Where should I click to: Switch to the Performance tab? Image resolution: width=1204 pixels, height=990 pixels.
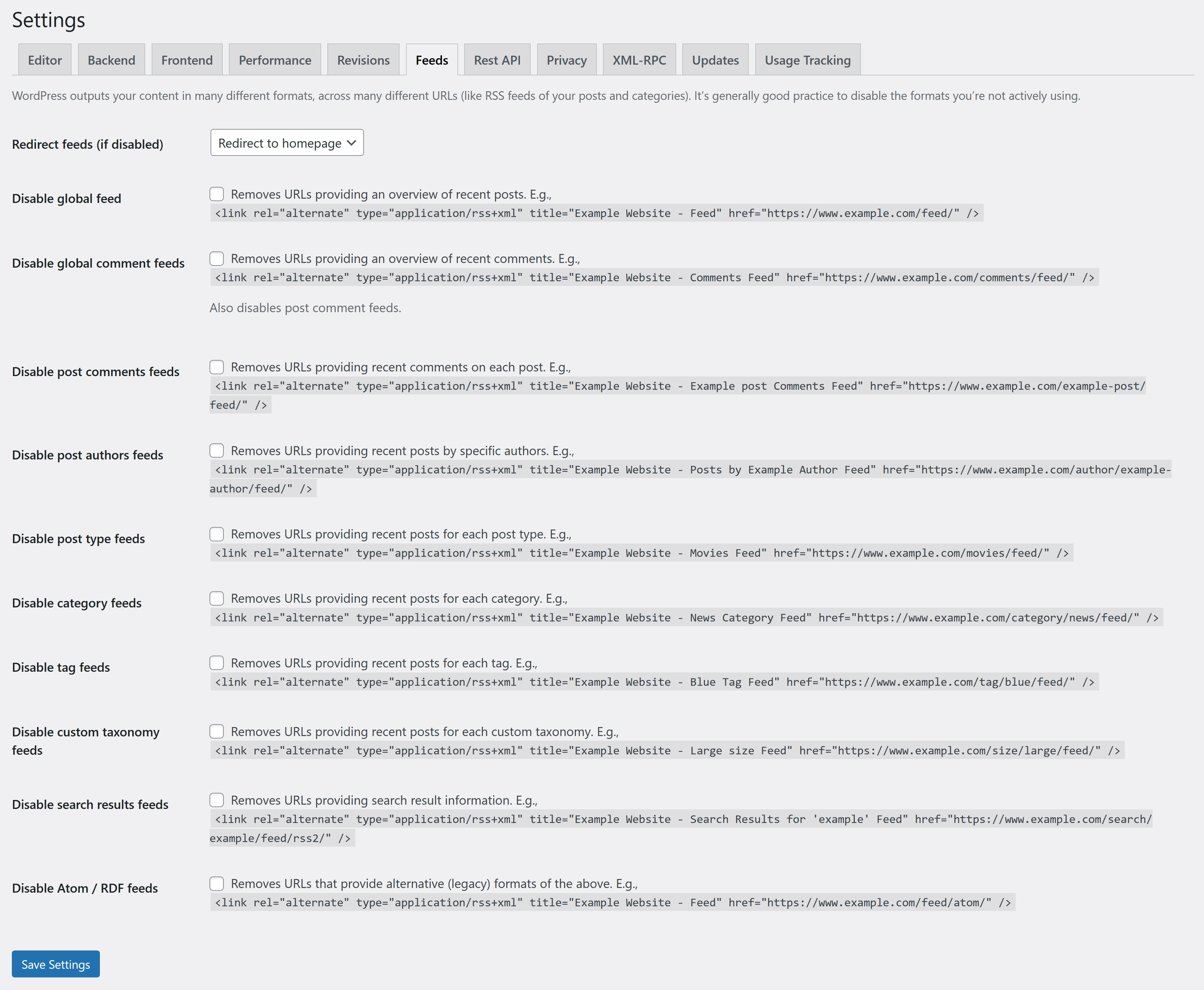point(274,59)
